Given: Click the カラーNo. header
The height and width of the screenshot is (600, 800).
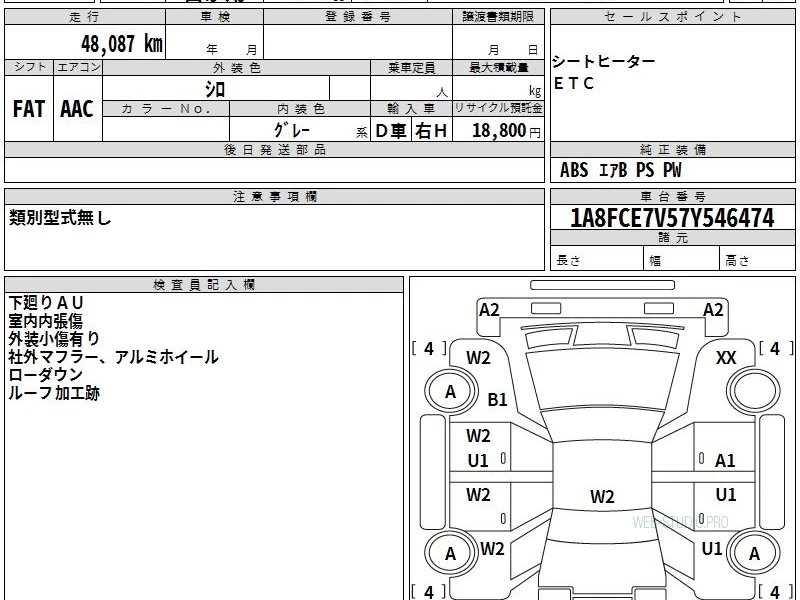Looking at the screenshot, I should [x=166, y=109].
